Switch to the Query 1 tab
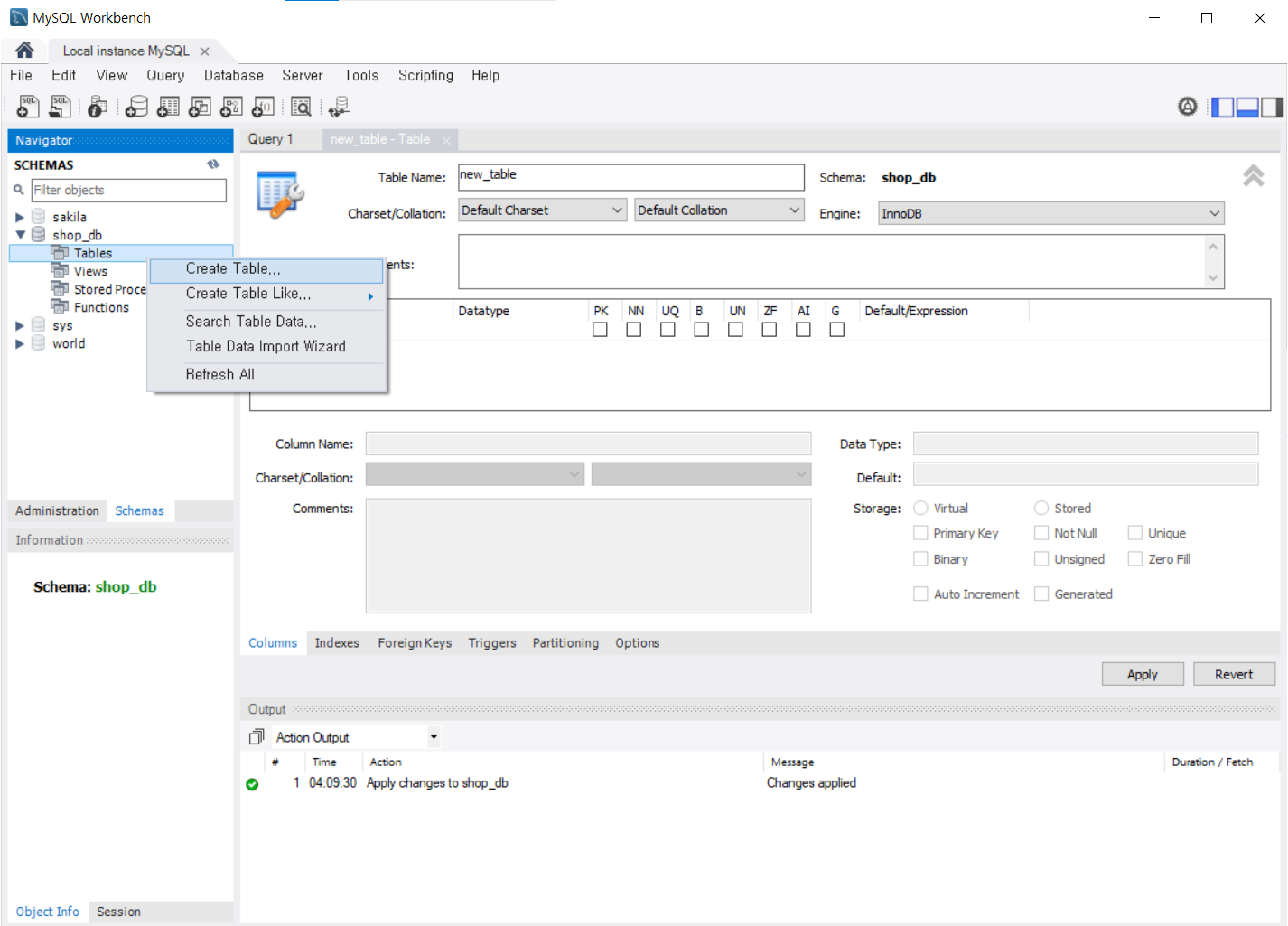1288x926 pixels. click(271, 139)
